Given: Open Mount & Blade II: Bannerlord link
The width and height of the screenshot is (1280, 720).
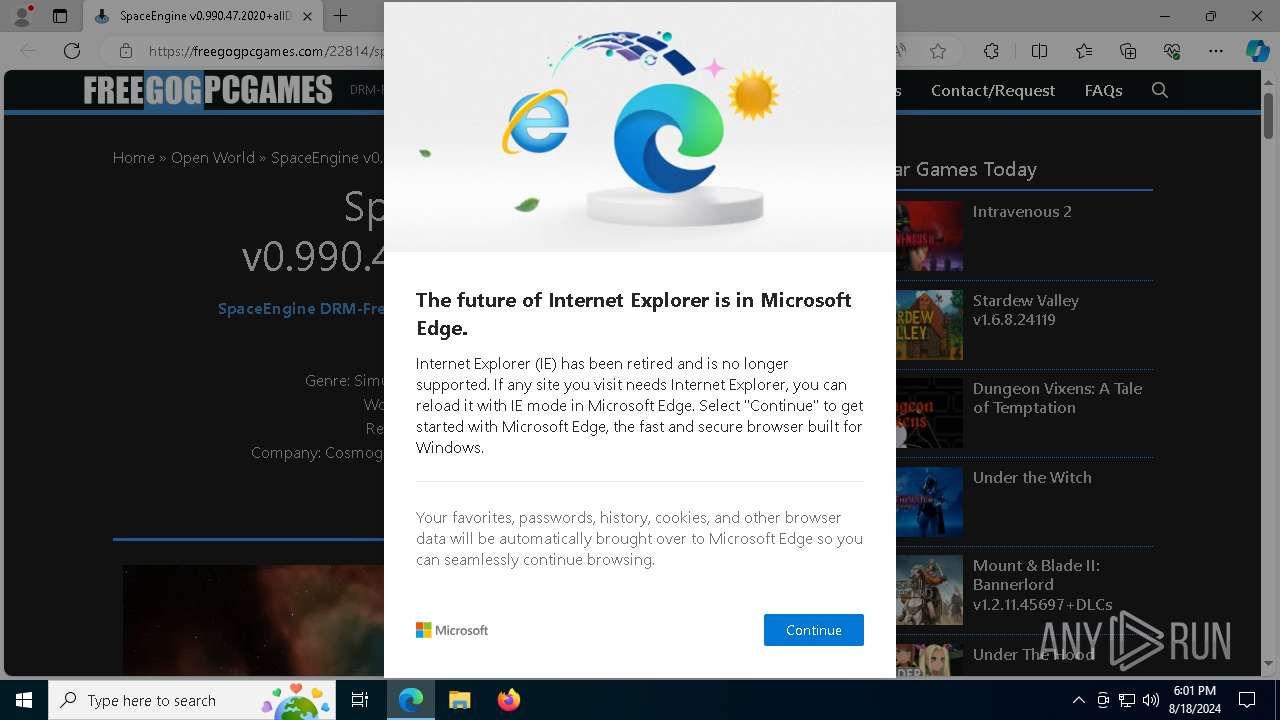Looking at the screenshot, I should 1043,585.
